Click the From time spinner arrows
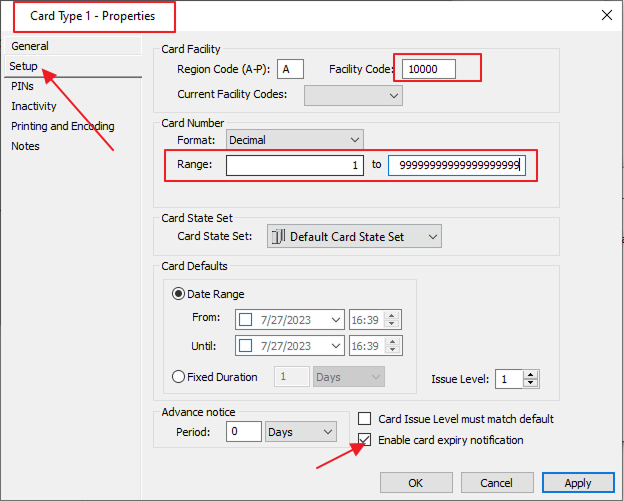The width and height of the screenshot is (624, 501). point(392,320)
